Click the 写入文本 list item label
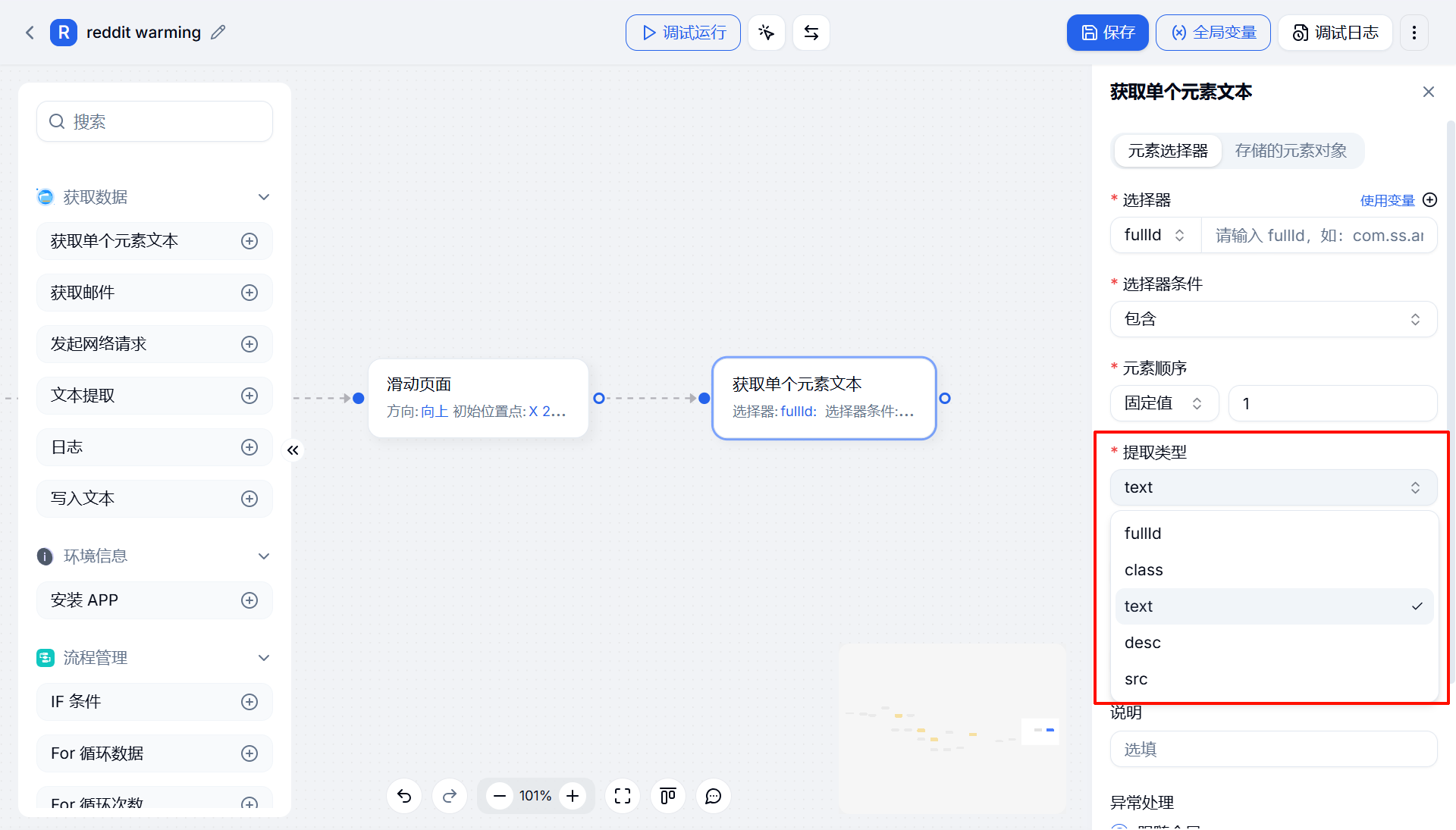Viewport: 1456px width, 830px height. click(83, 499)
